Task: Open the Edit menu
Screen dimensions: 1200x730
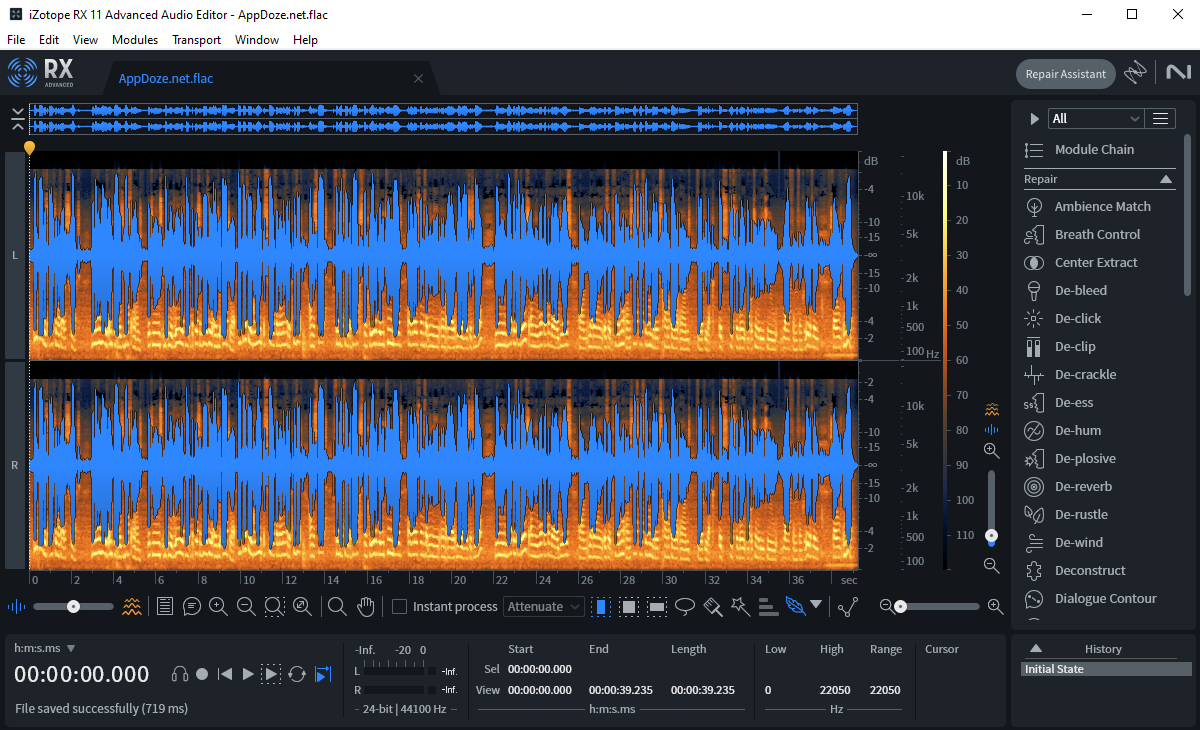Action: click(x=49, y=40)
